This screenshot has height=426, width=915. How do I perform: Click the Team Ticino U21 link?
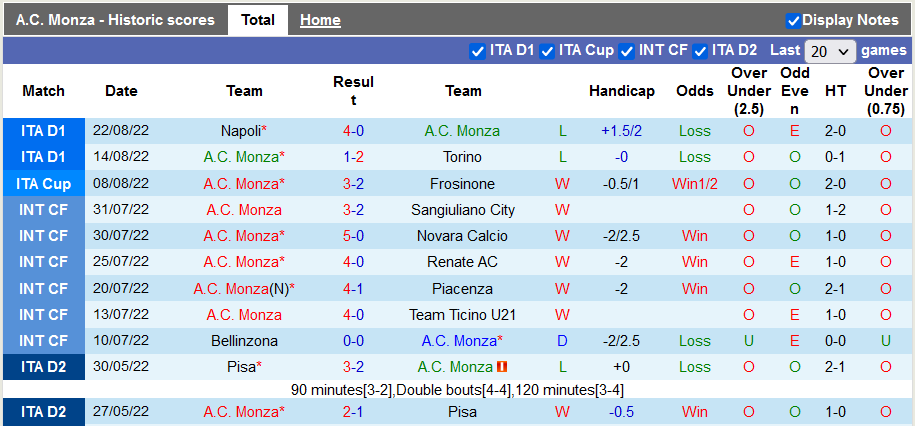(x=463, y=315)
